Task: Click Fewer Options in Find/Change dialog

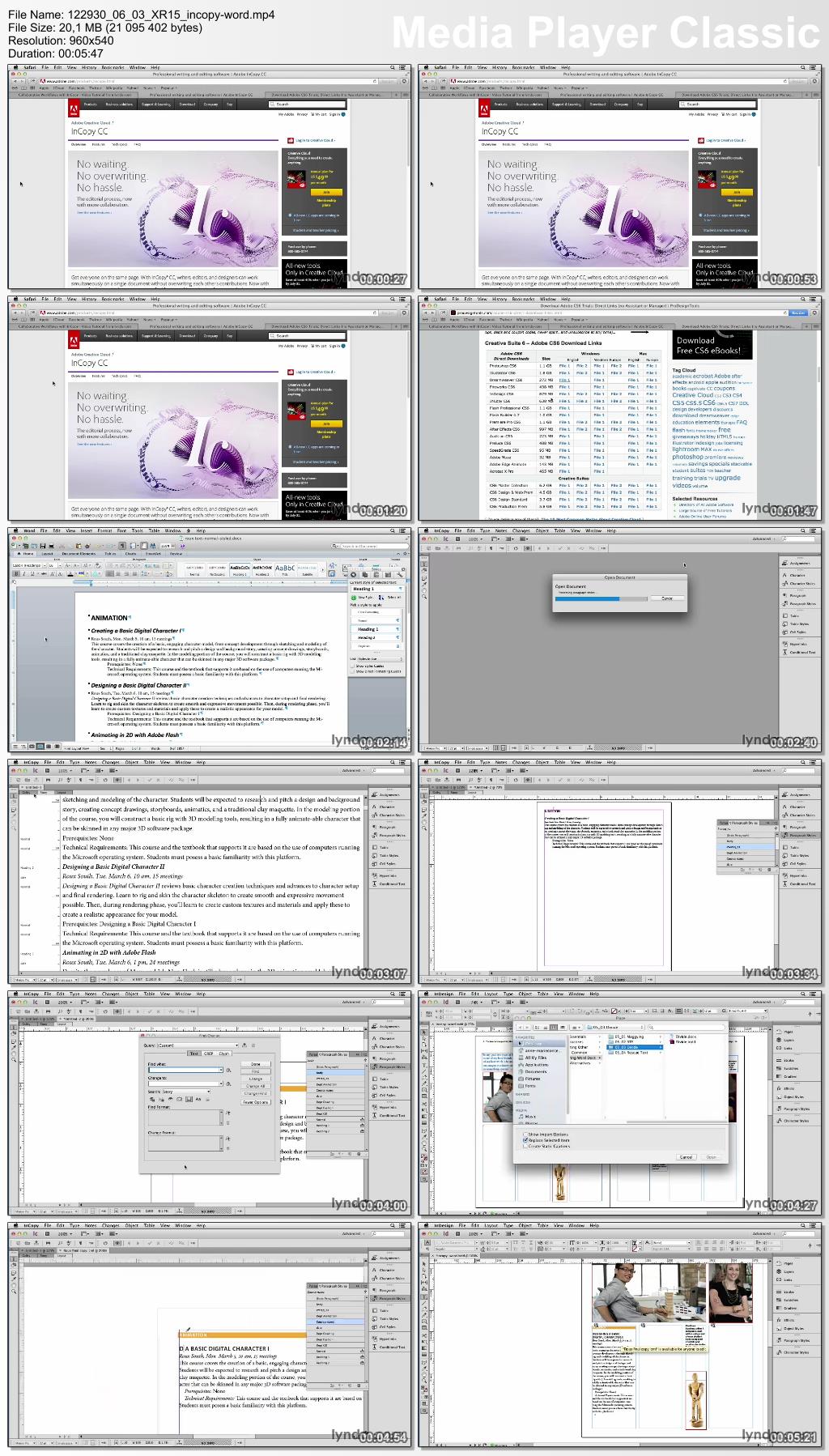Action: pos(256,1102)
